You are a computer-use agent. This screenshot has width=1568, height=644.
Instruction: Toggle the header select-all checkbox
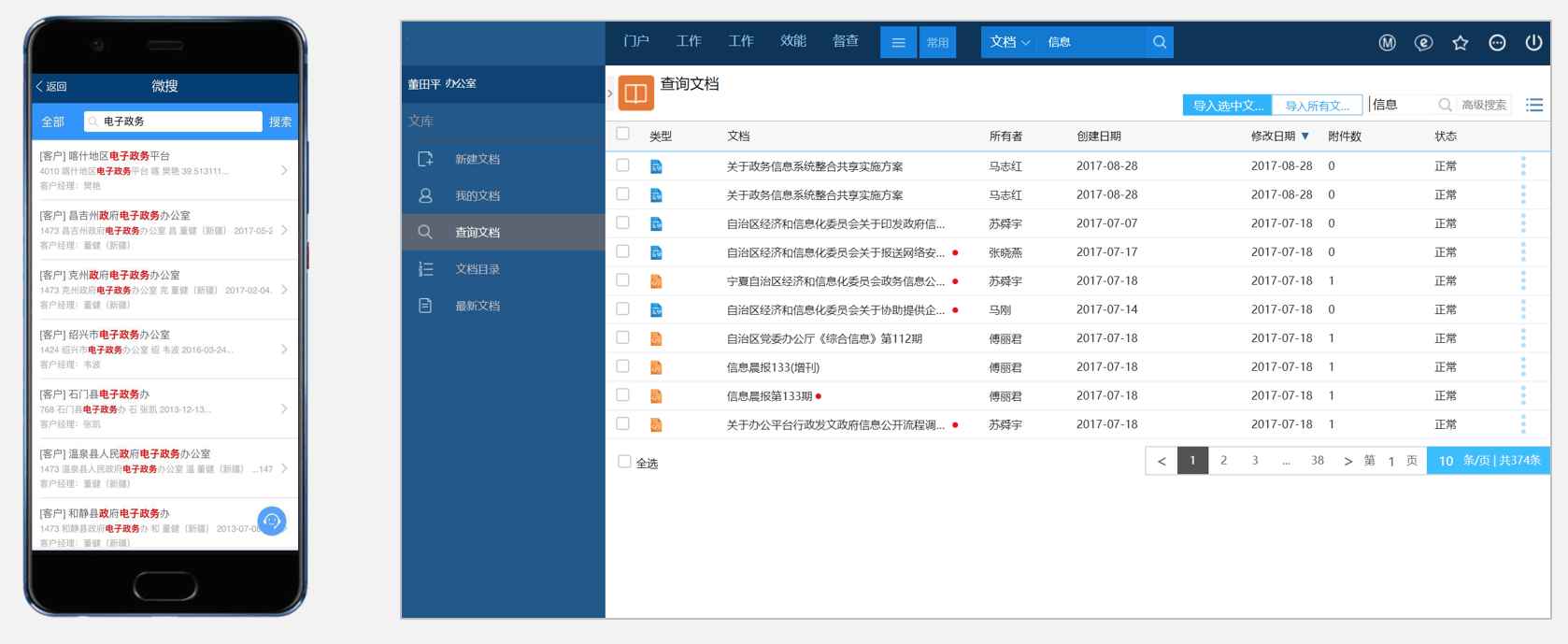623,135
